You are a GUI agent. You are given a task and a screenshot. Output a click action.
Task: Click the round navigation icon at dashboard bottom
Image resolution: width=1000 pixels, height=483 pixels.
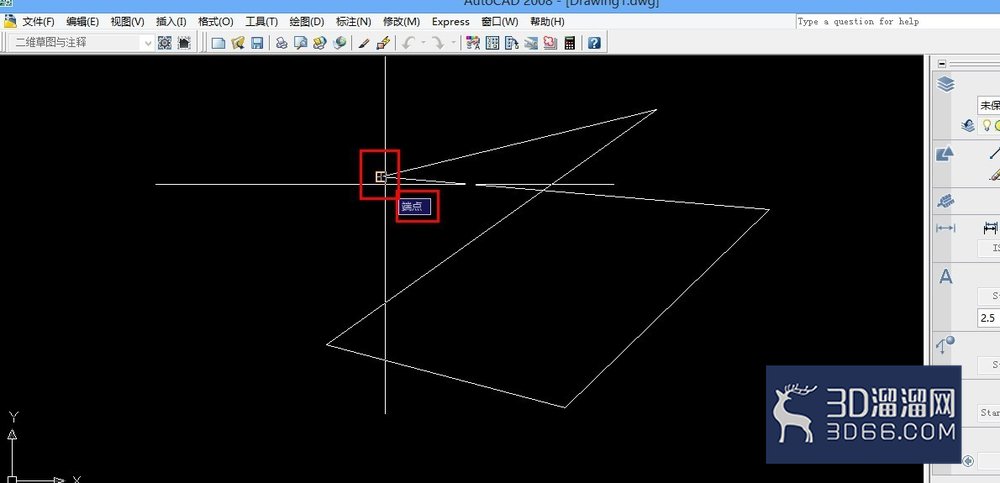(x=968, y=461)
